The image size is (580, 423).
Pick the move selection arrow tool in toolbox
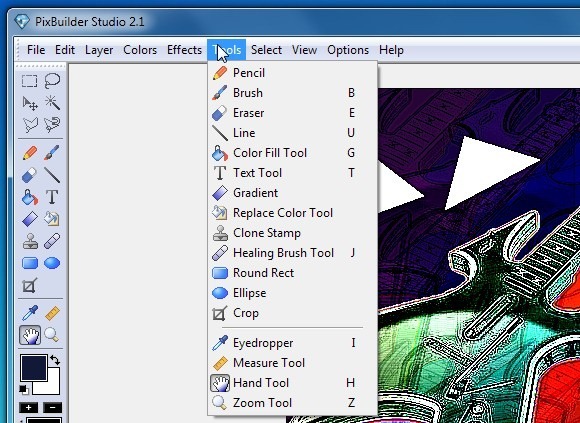30,103
